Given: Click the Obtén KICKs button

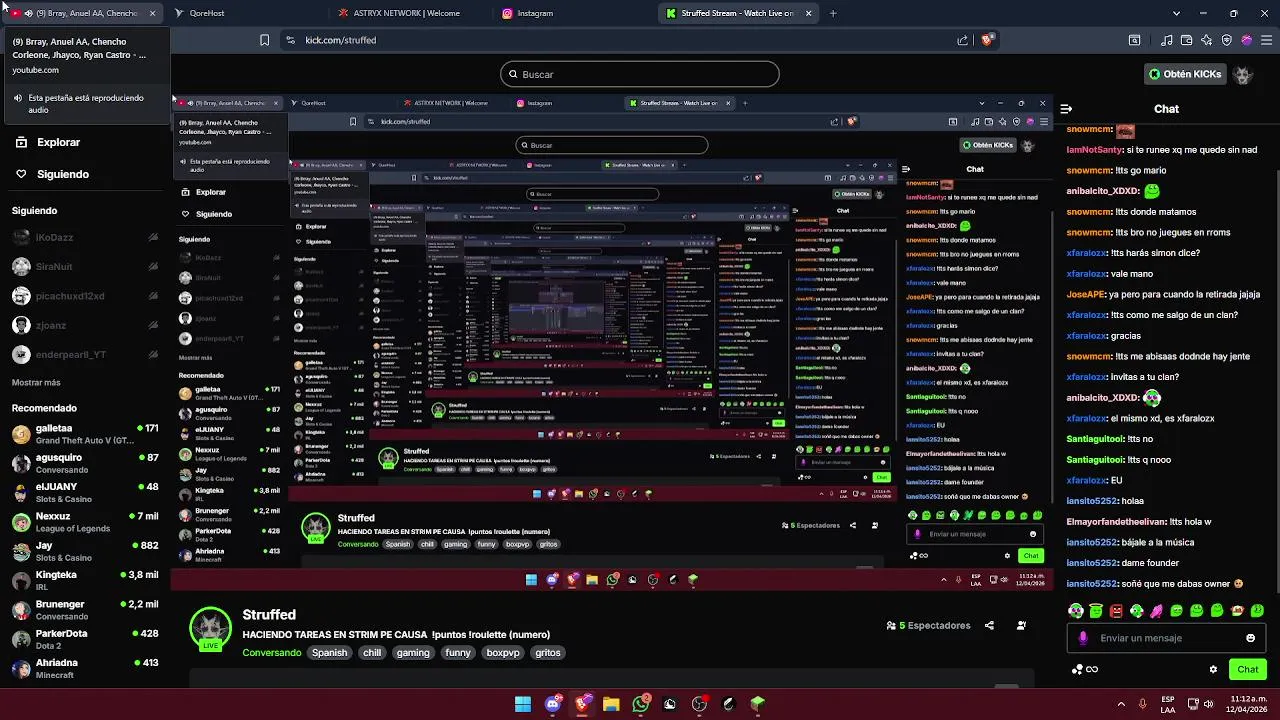Looking at the screenshot, I should point(1184,74).
